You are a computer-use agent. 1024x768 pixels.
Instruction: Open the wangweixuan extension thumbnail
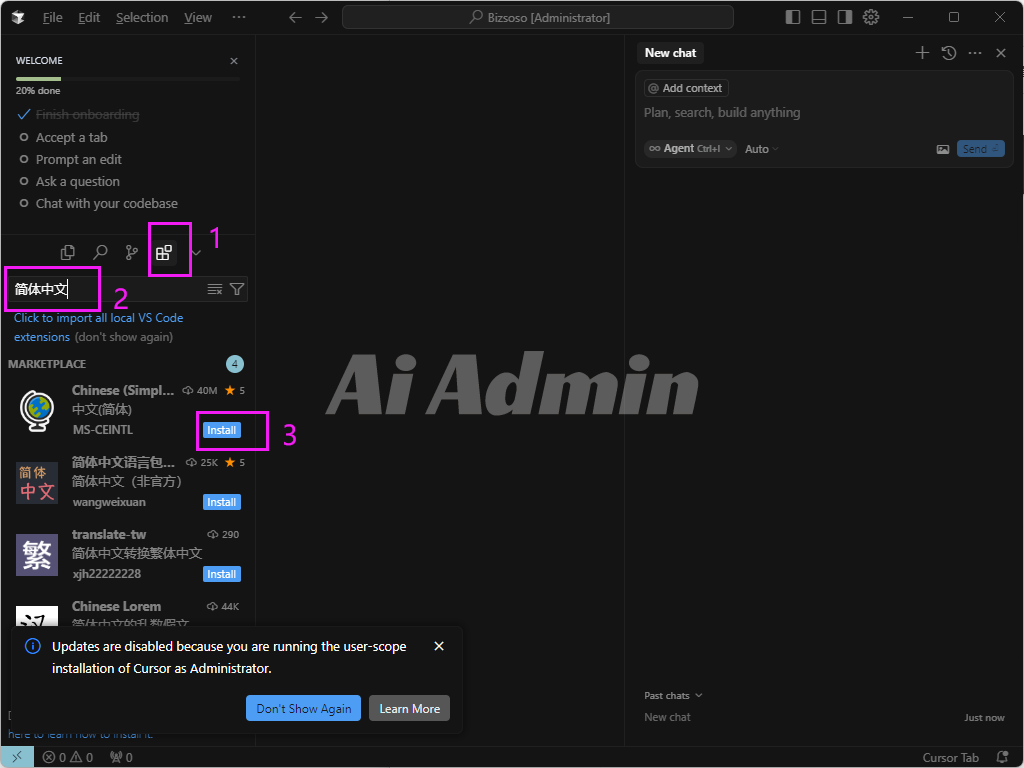coord(37,483)
